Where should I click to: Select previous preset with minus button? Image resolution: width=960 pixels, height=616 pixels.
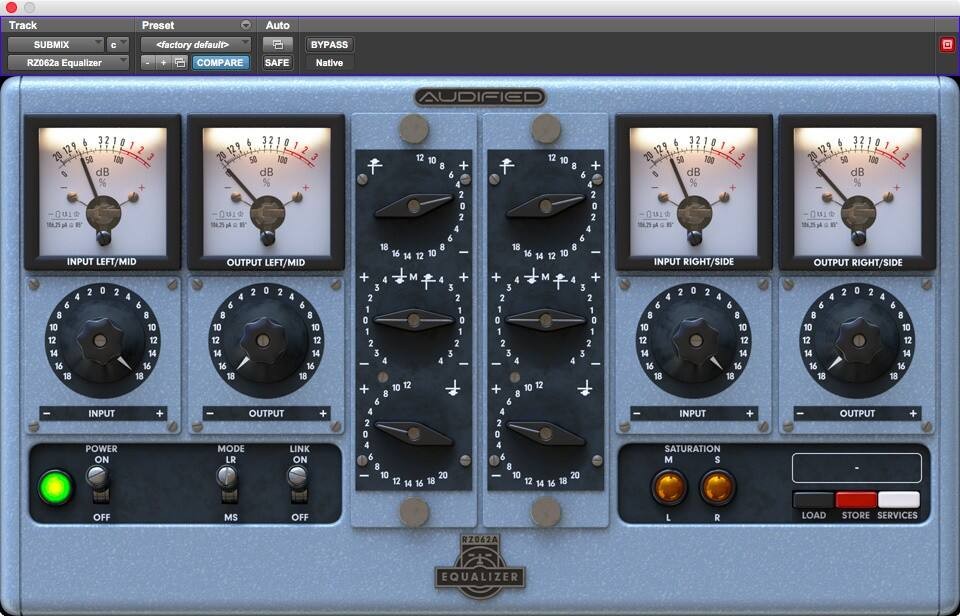(x=148, y=62)
